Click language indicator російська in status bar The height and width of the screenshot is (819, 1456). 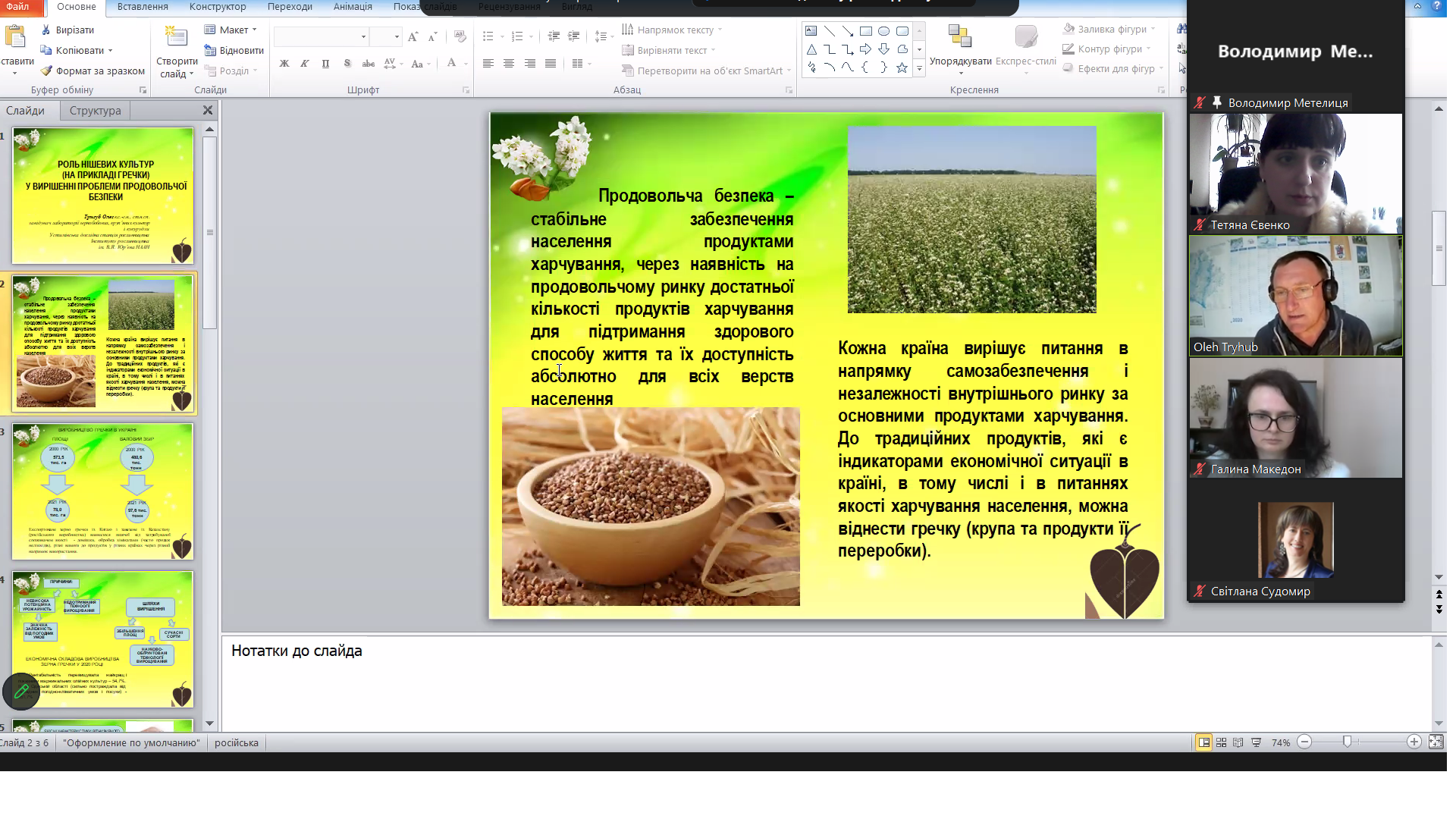tap(237, 742)
